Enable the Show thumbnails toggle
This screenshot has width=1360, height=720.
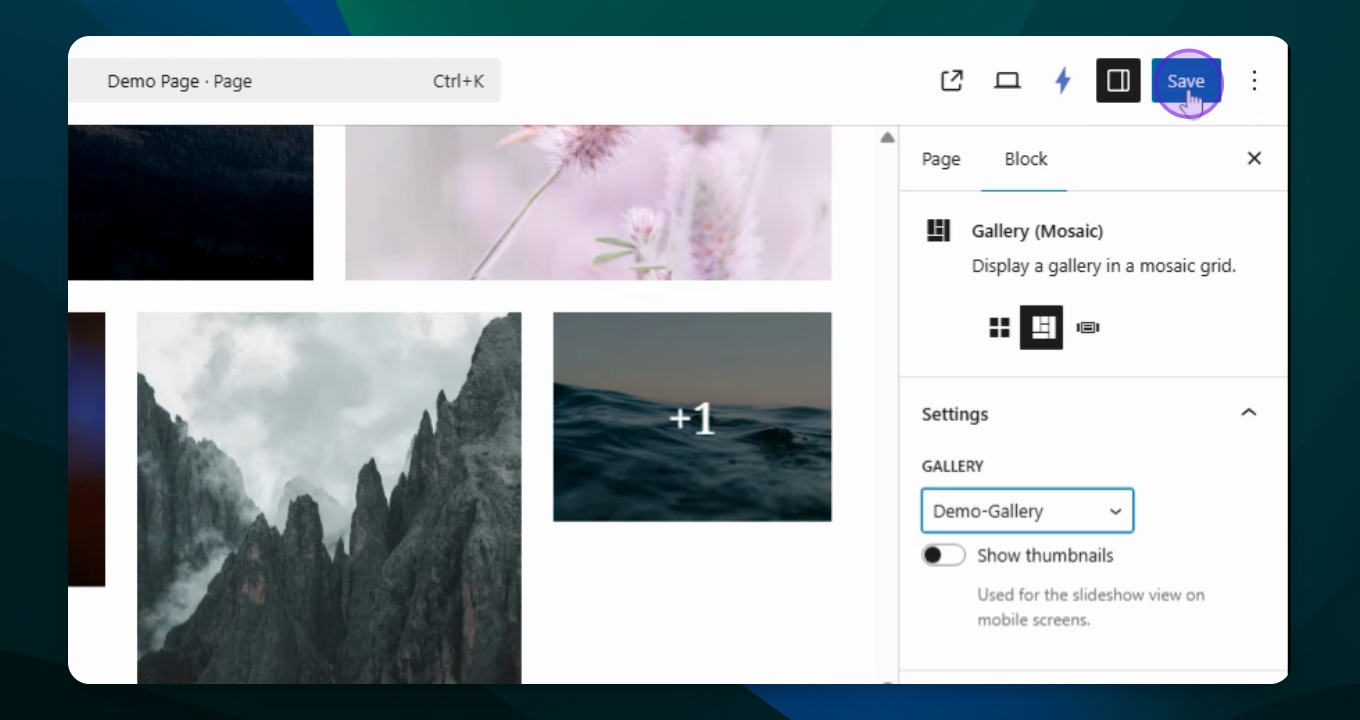tap(944, 556)
